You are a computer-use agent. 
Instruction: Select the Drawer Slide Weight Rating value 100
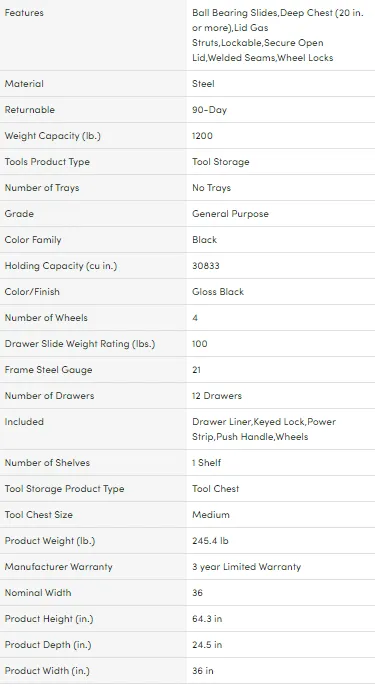click(200, 344)
